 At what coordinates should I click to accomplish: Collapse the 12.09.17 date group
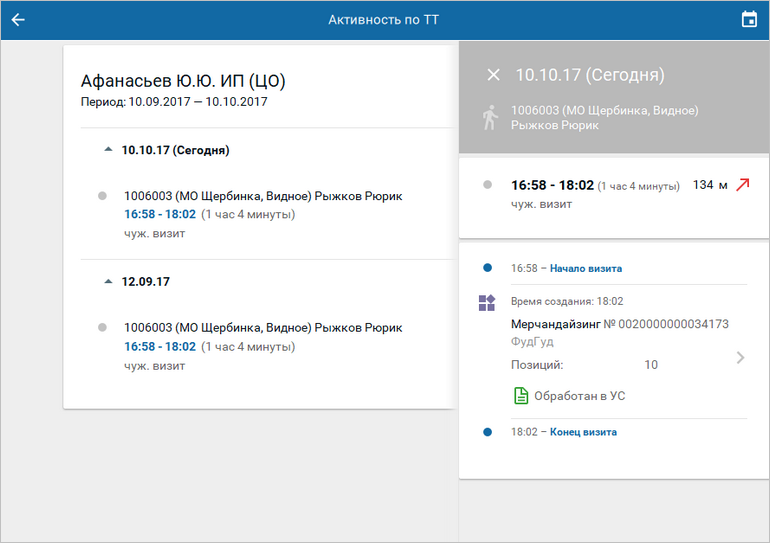pos(109,281)
